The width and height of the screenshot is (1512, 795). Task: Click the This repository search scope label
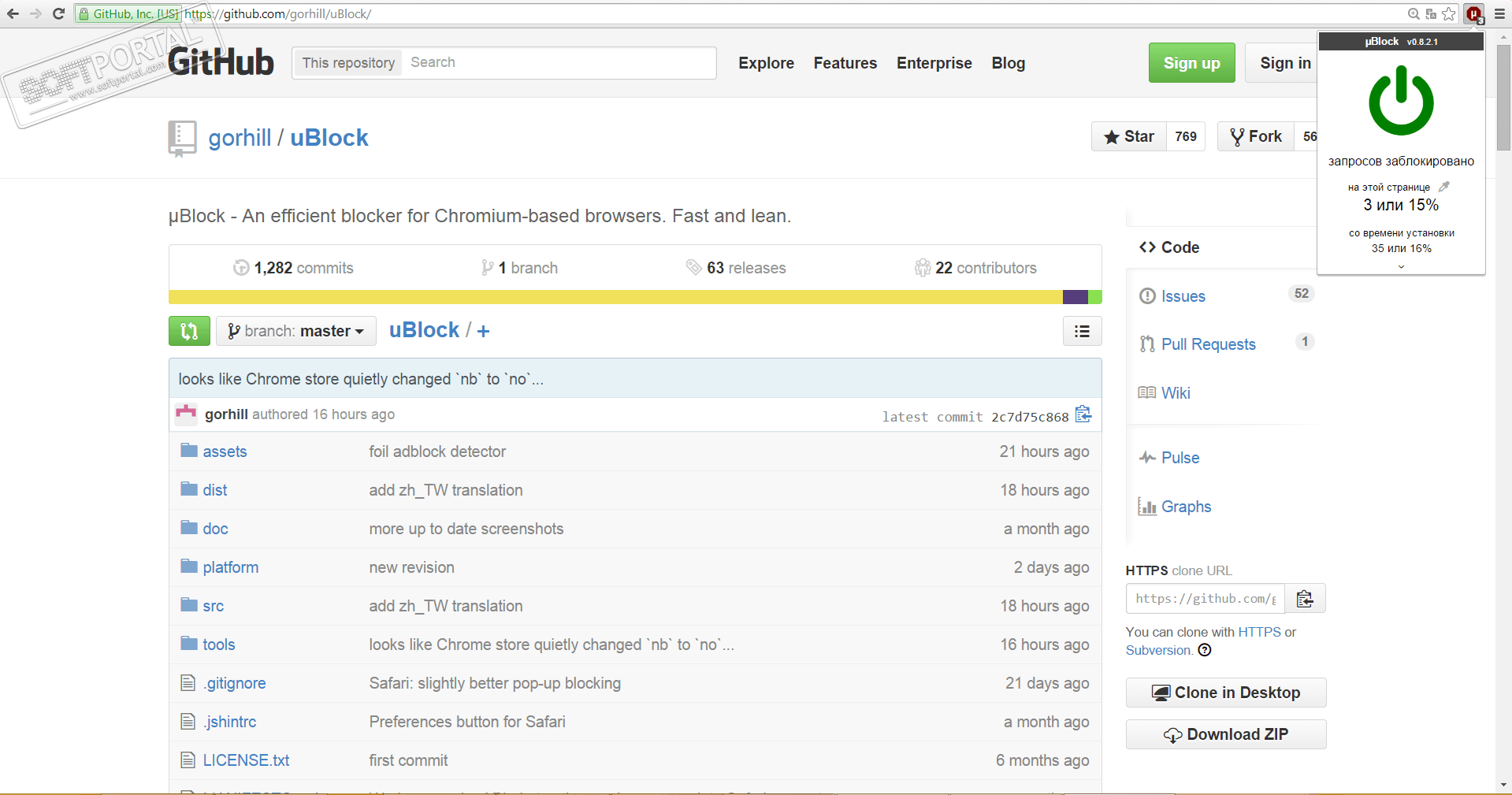pyautogui.click(x=348, y=63)
